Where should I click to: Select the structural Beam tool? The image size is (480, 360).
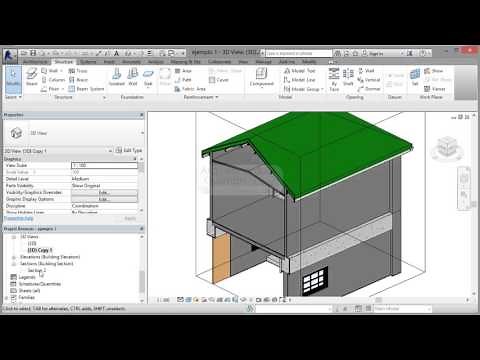(32, 77)
